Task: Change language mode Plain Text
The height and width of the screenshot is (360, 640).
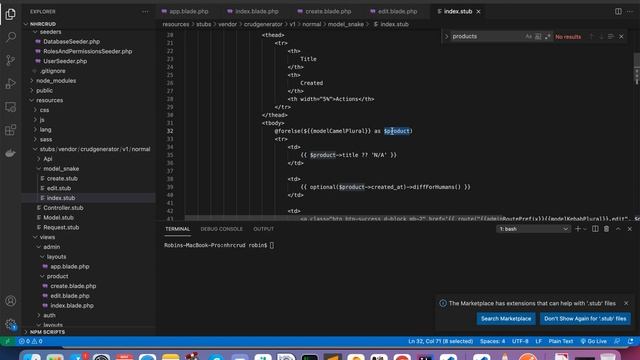Action: [x=561, y=341]
